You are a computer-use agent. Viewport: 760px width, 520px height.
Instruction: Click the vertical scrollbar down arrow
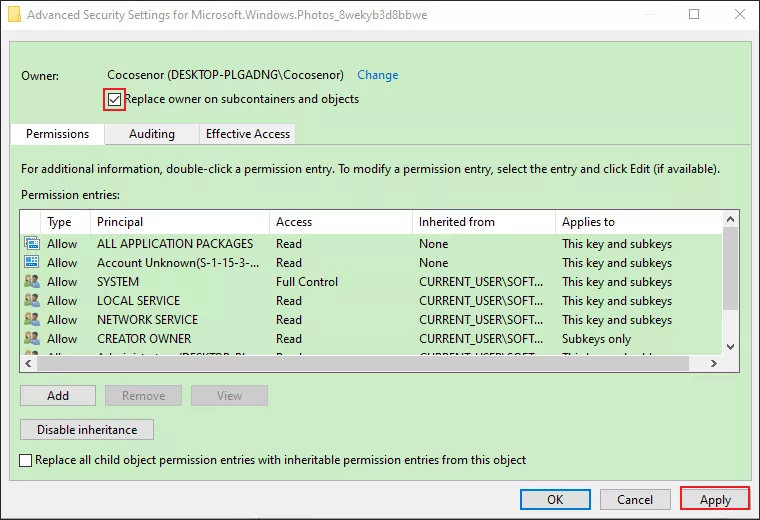730,347
